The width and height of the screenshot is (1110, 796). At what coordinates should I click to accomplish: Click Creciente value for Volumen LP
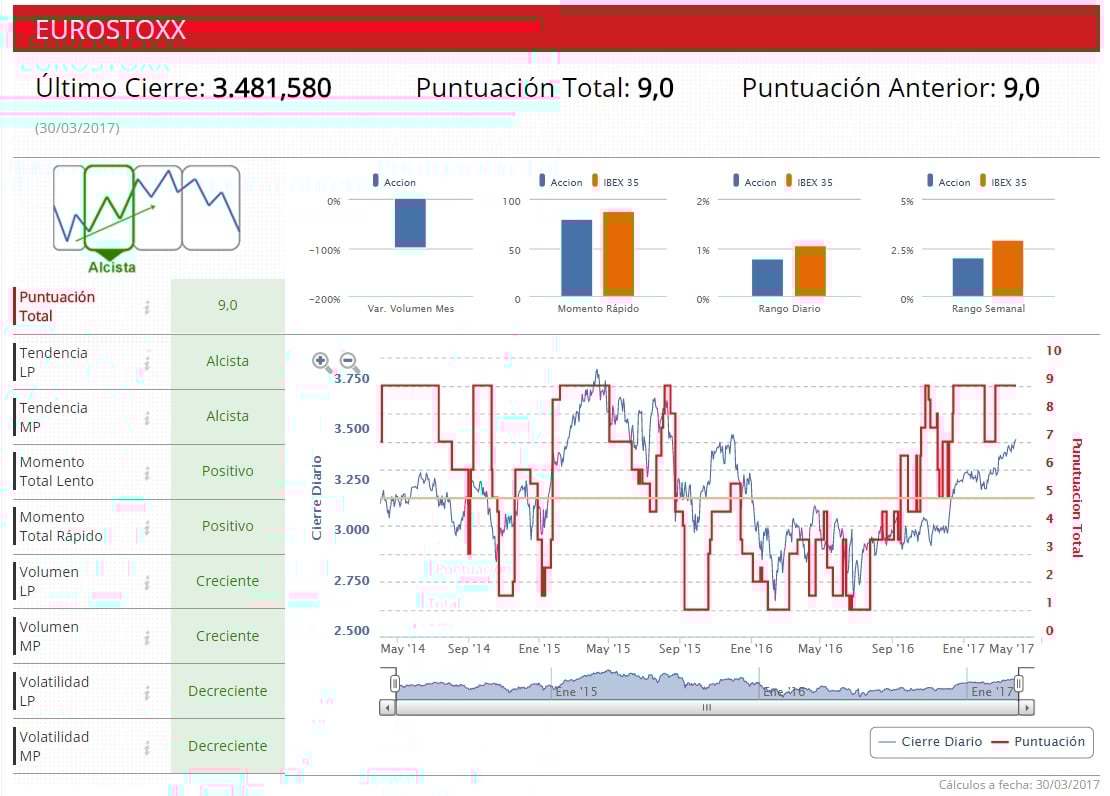pos(227,581)
